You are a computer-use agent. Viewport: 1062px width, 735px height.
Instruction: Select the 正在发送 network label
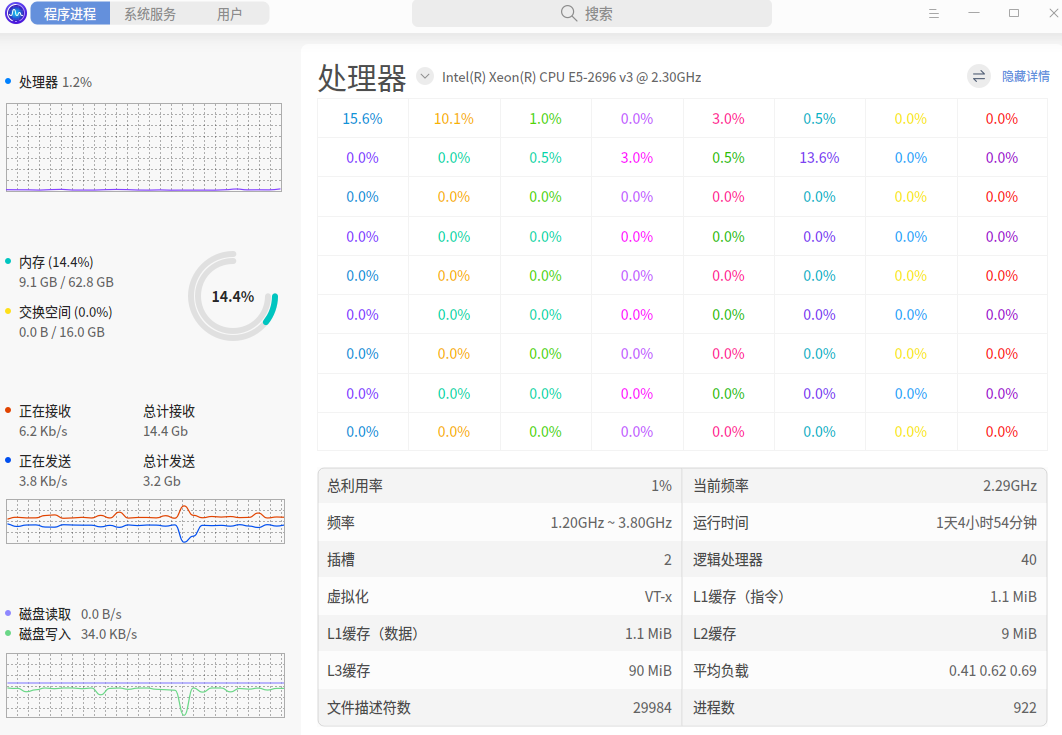click(45, 461)
